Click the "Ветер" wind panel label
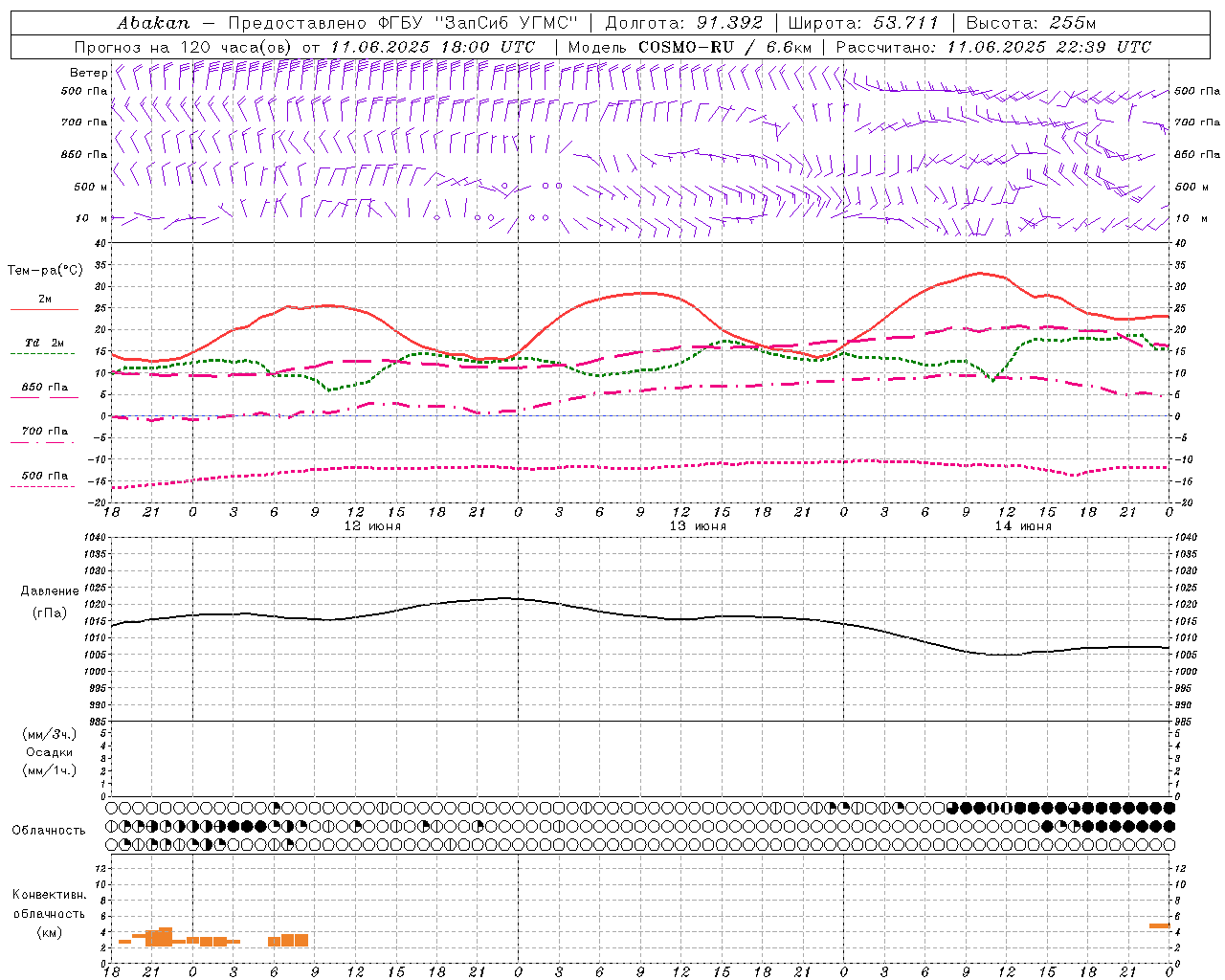The width and height of the screenshot is (1225, 980). pyautogui.click(x=88, y=73)
